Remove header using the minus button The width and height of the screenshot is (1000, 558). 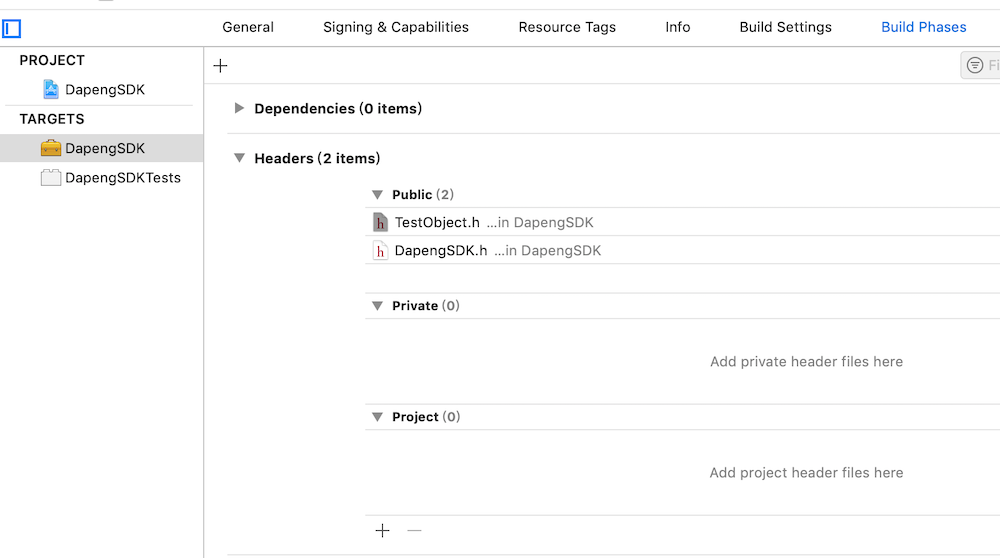(414, 531)
